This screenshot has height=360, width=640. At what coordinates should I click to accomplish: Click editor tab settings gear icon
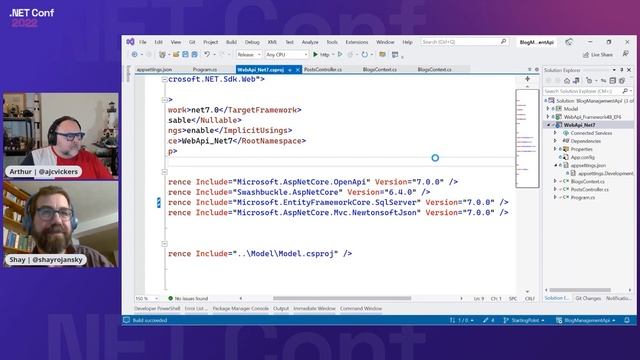tap(537, 70)
